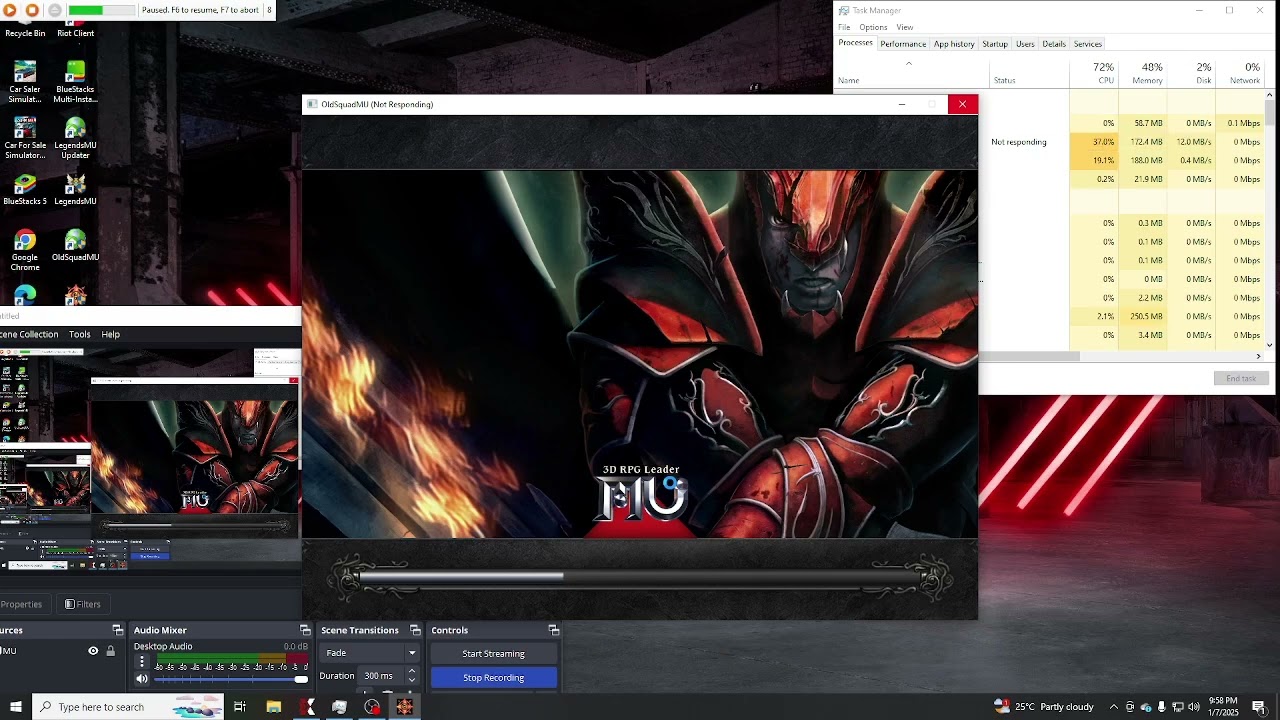Sort processes by Disk column
Image resolution: width=1280 pixels, height=720 pixels.
(1192, 73)
